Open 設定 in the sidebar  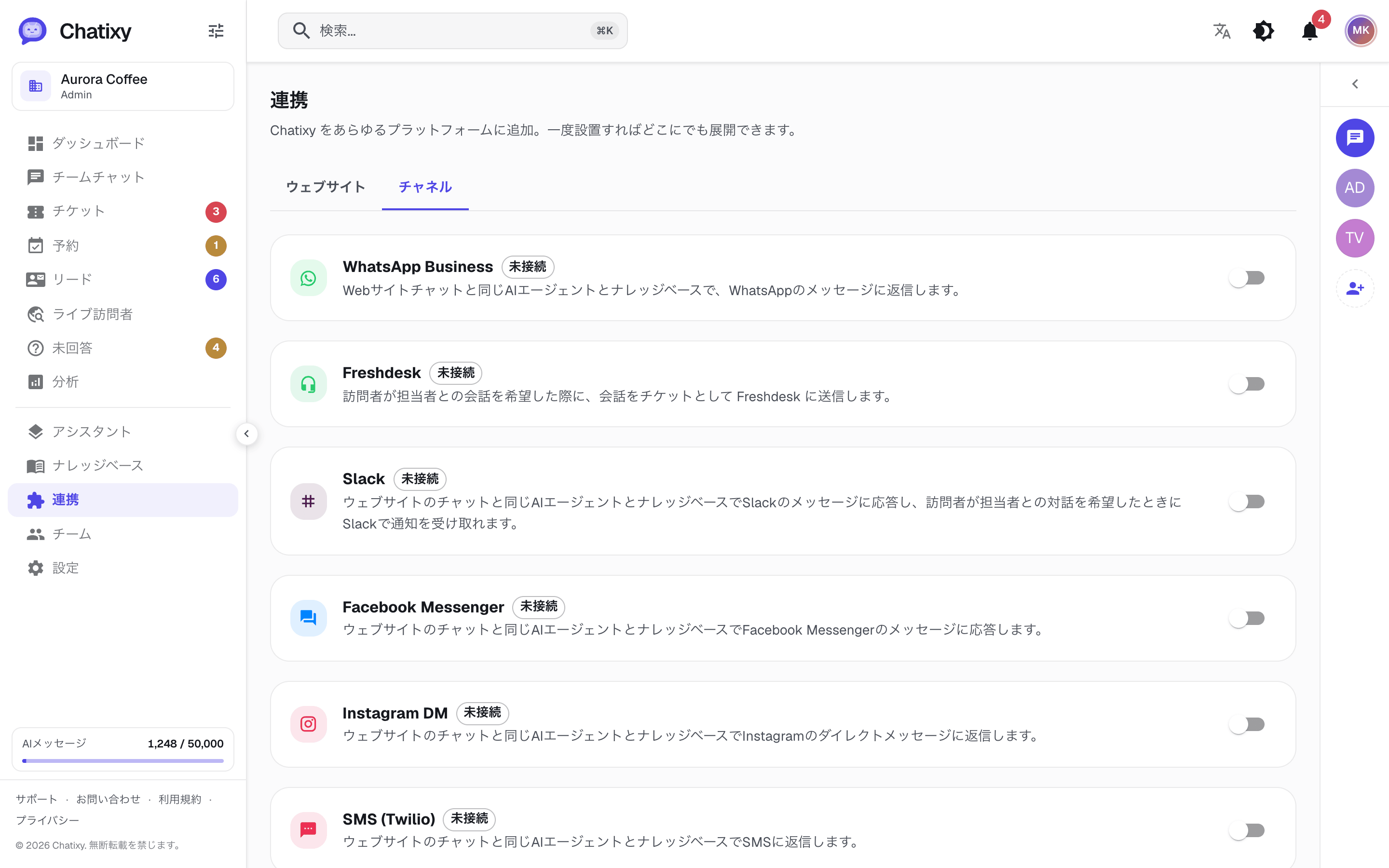123,568
